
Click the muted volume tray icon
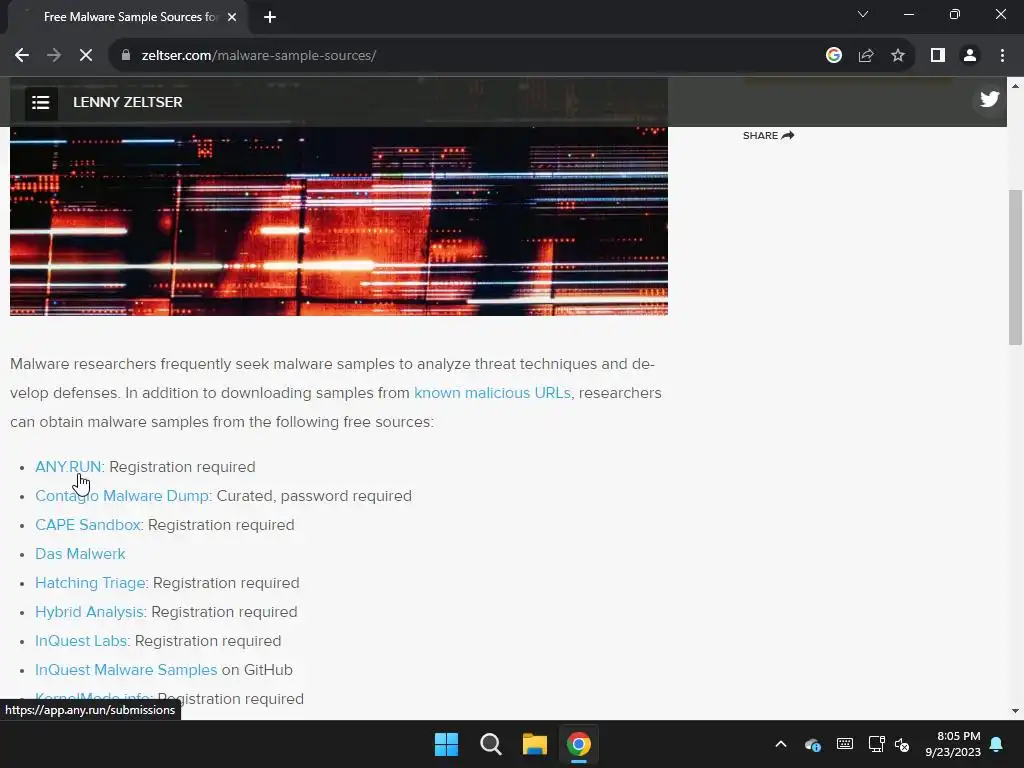click(902, 744)
